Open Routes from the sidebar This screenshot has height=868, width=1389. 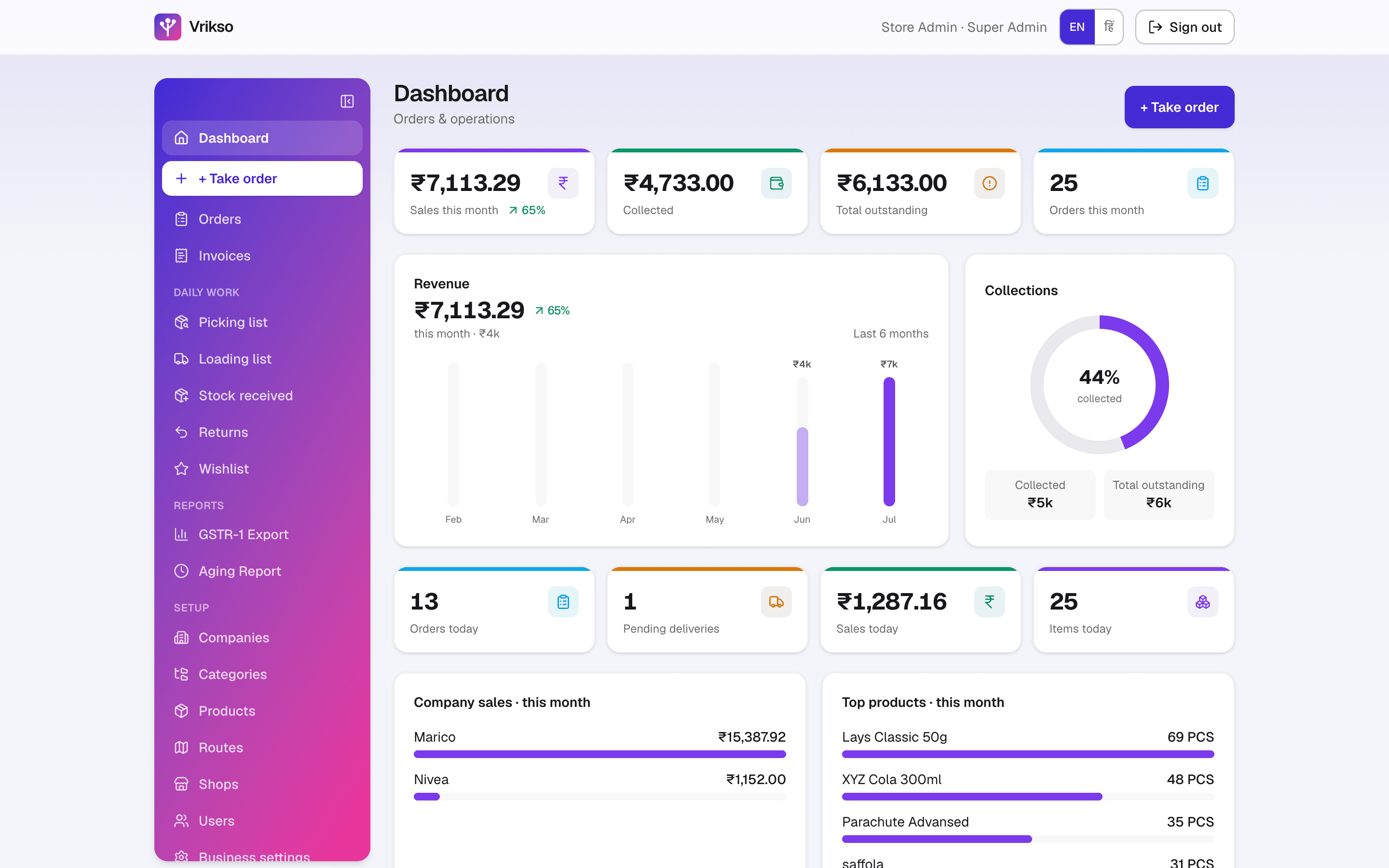pos(262,747)
